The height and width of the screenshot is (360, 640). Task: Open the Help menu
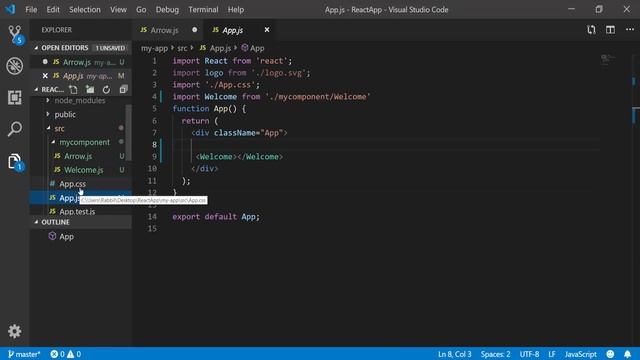[x=236, y=9]
